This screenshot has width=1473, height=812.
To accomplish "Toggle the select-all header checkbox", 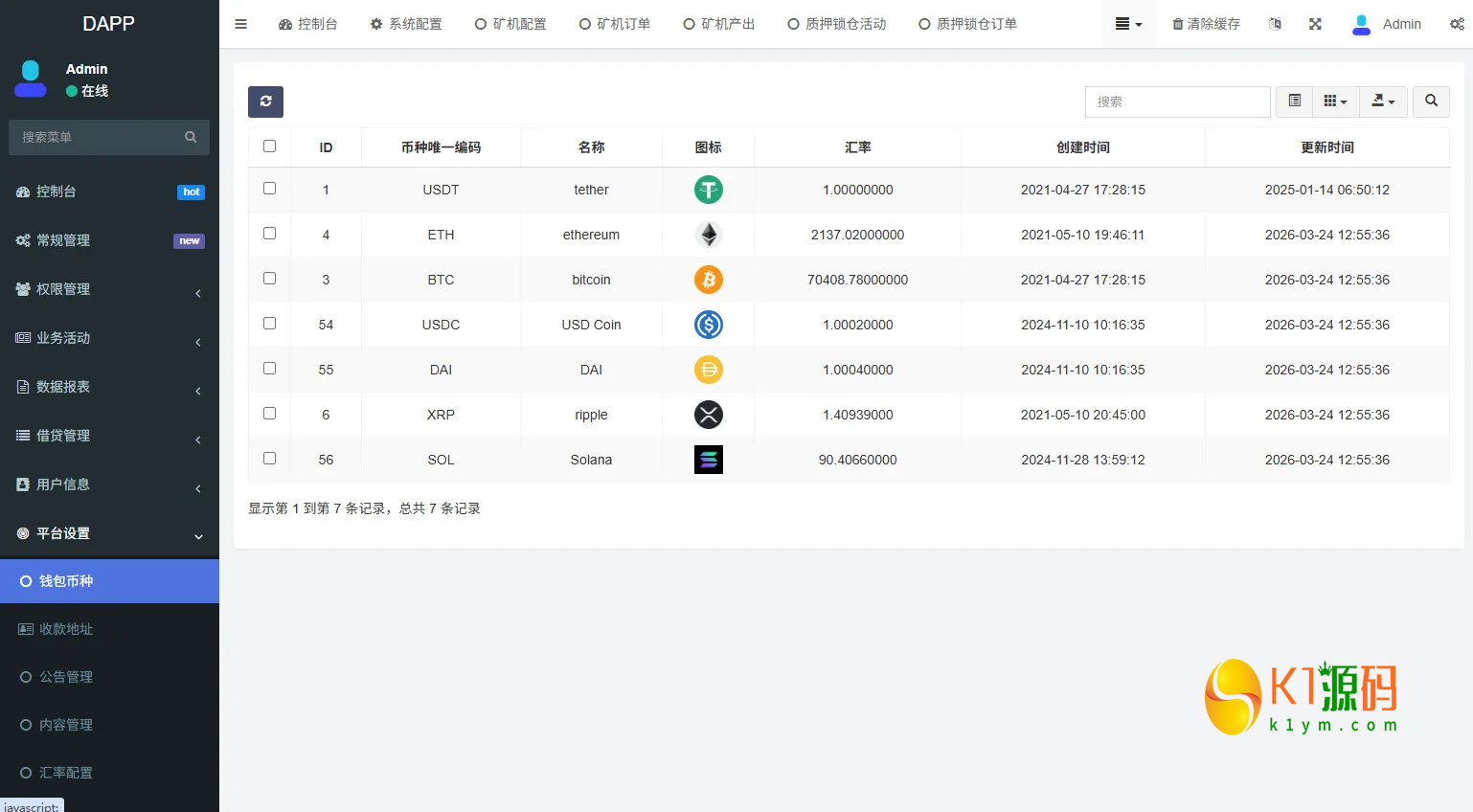I will [x=269, y=147].
